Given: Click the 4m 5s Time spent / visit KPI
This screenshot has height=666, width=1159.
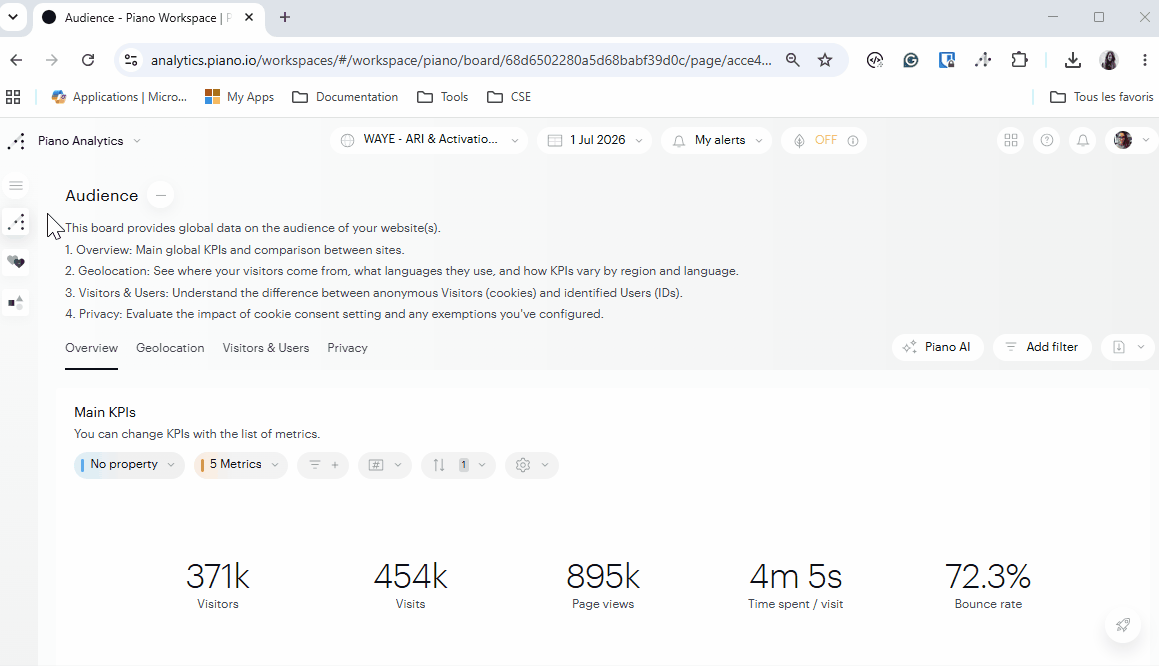Looking at the screenshot, I should pos(795,586).
